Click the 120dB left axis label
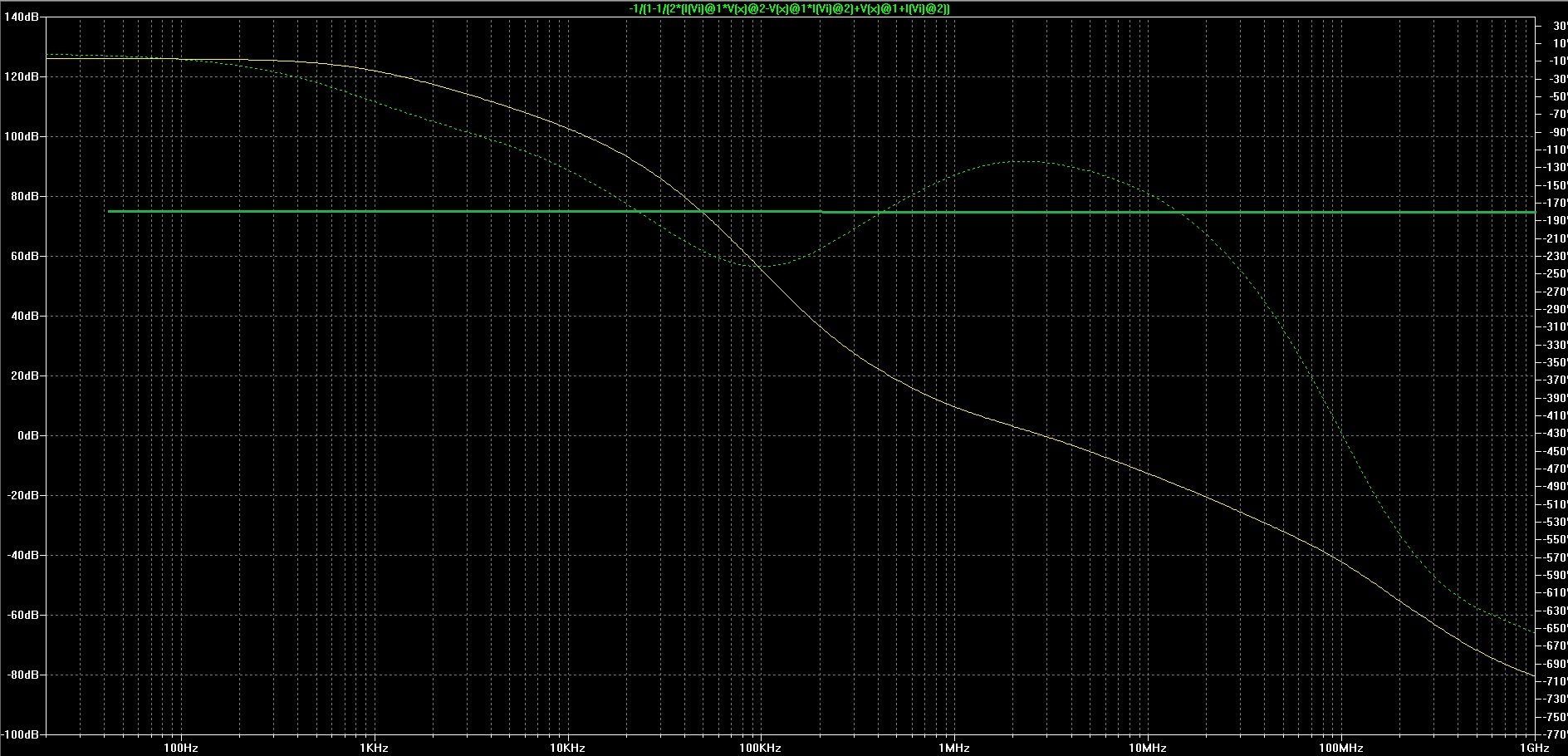This screenshot has height=756, width=1568. tap(20, 76)
